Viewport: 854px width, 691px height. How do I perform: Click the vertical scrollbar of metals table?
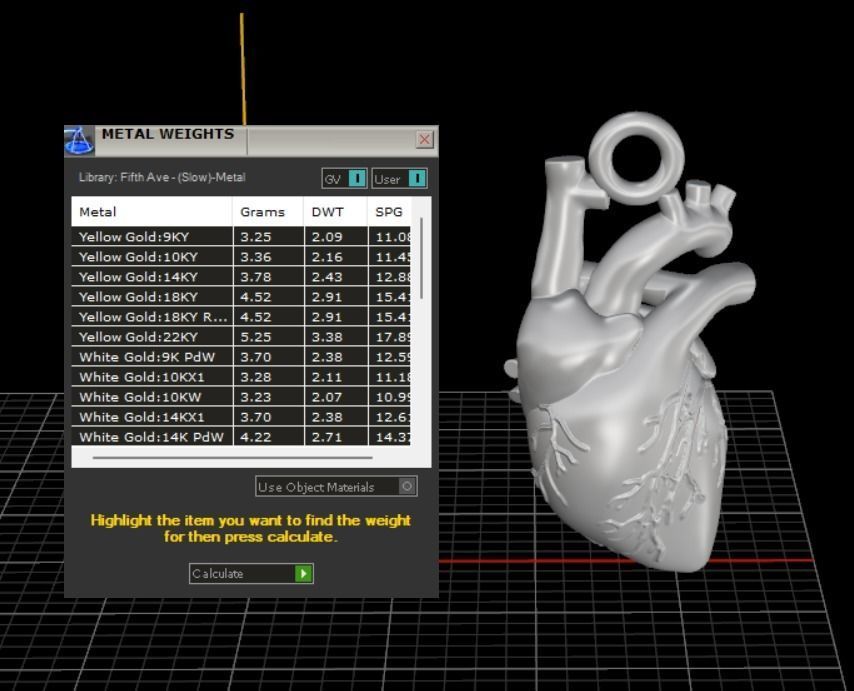[422, 258]
